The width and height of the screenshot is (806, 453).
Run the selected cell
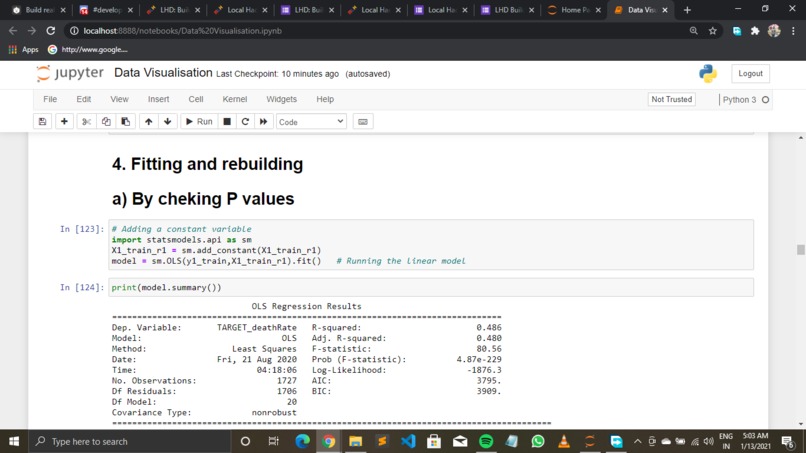[199, 122]
